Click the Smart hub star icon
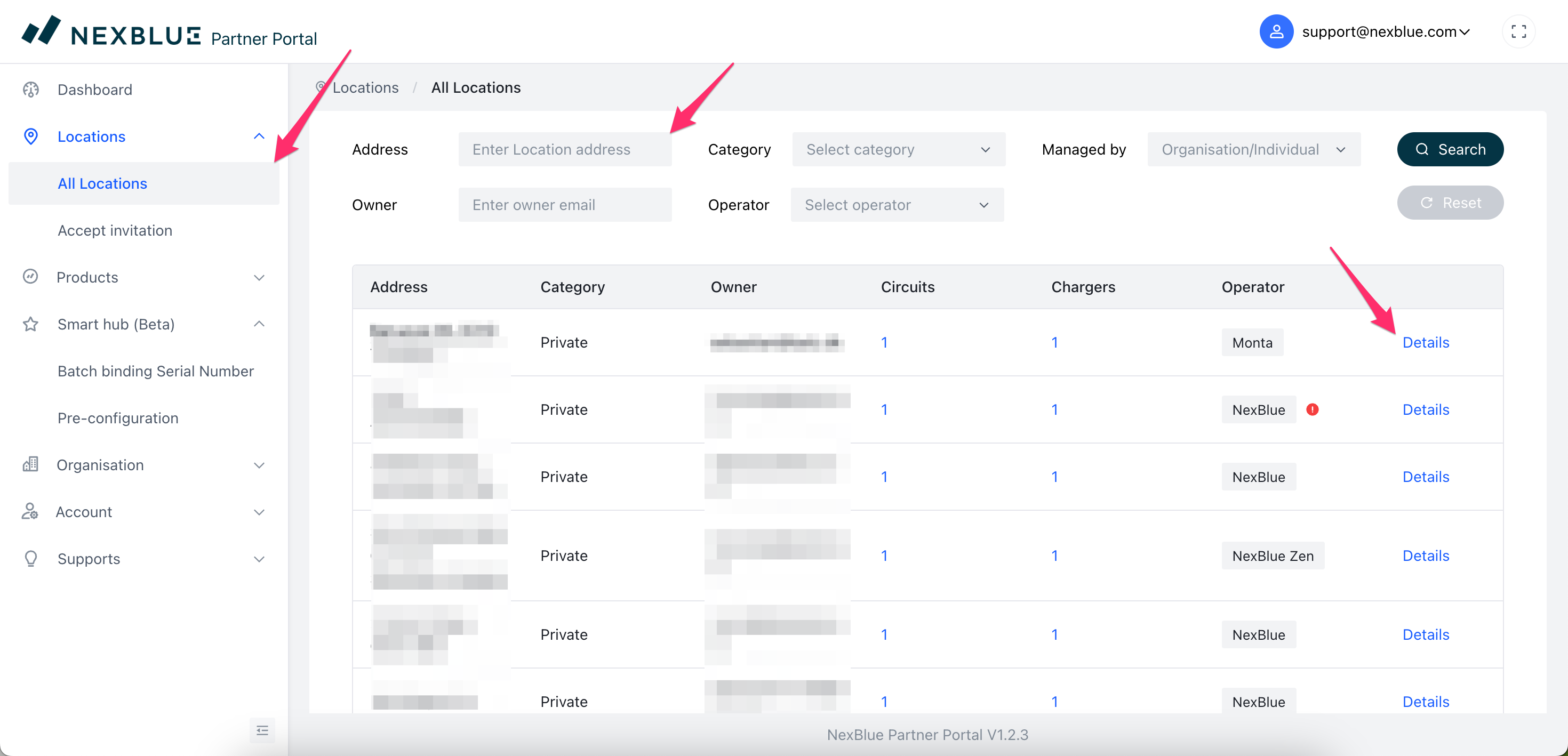The width and height of the screenshot is (1568, 756). [x=31, y=324]
